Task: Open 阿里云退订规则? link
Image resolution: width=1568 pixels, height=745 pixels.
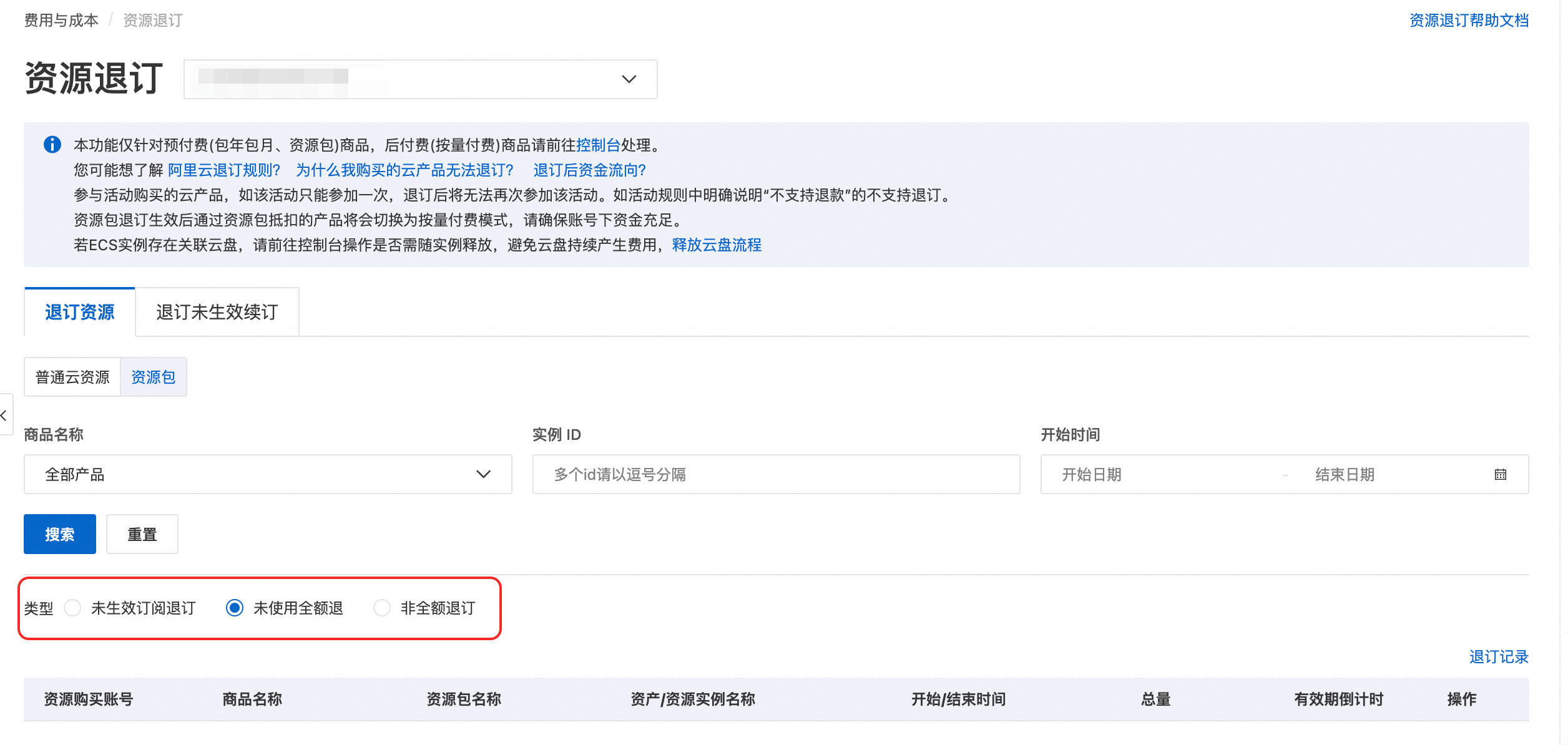Action: coord(224,170)
